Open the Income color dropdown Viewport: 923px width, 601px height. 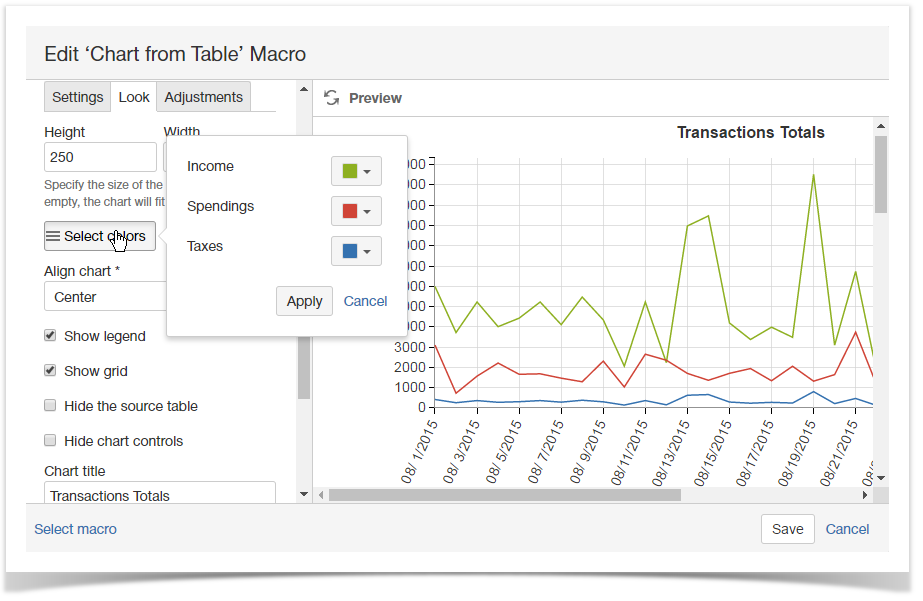click(x=368, y=170)
